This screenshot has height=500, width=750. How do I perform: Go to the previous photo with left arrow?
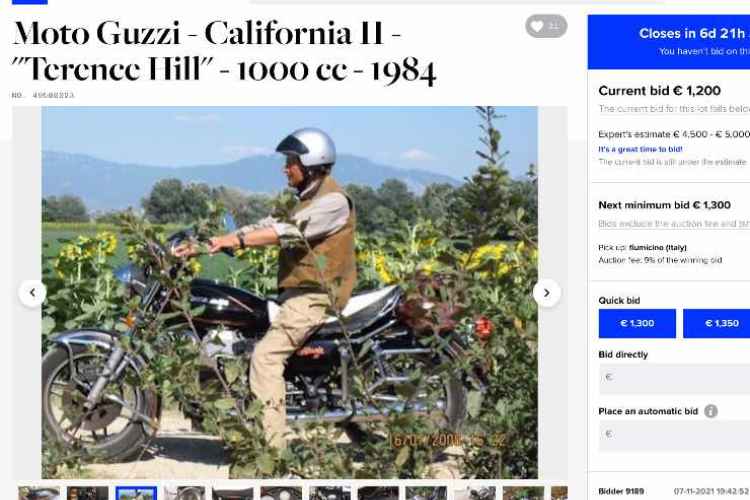click(33, 293)
